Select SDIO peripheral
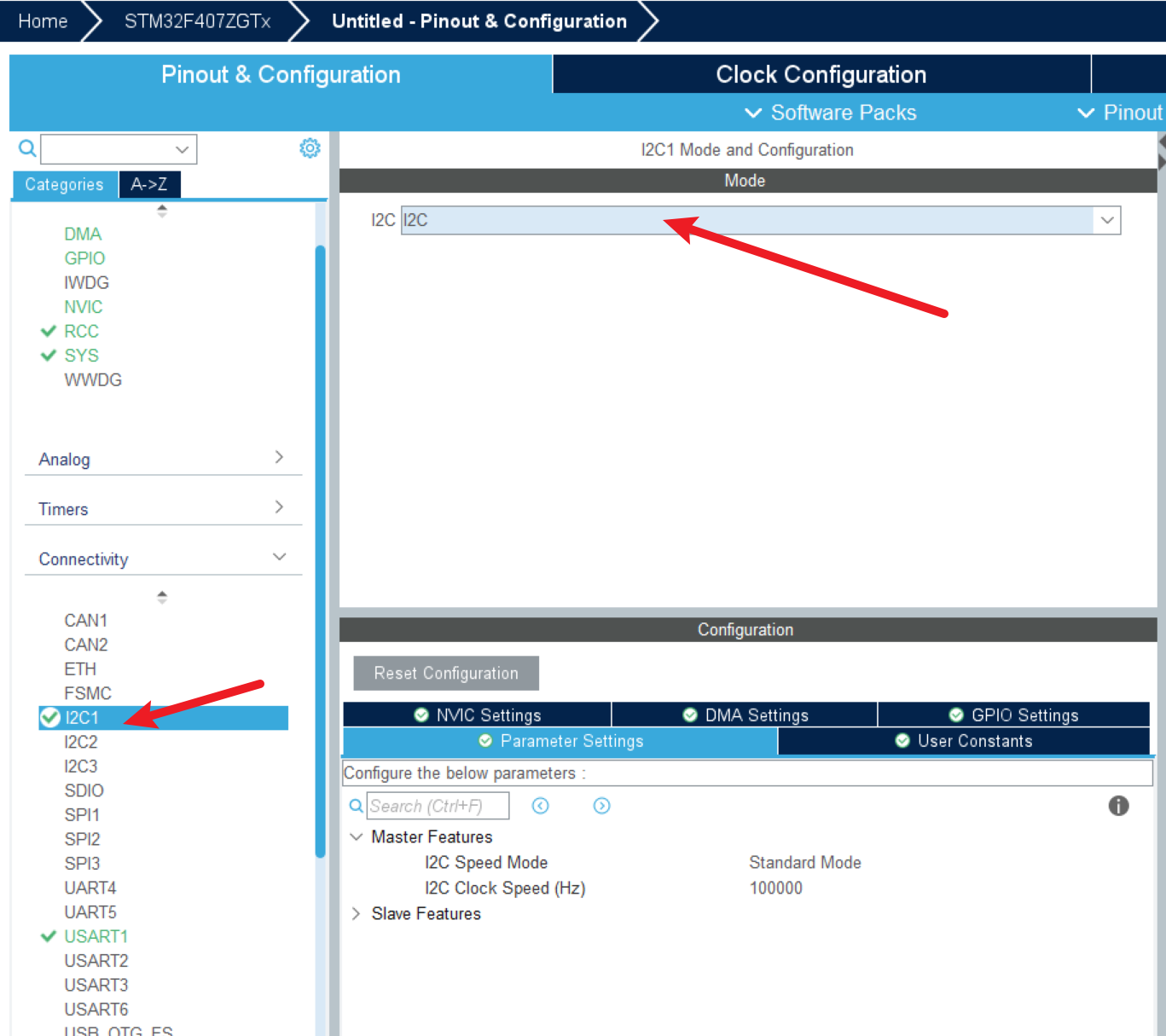This screenshot has width=1166, height=1036. (x=84, y=790)
